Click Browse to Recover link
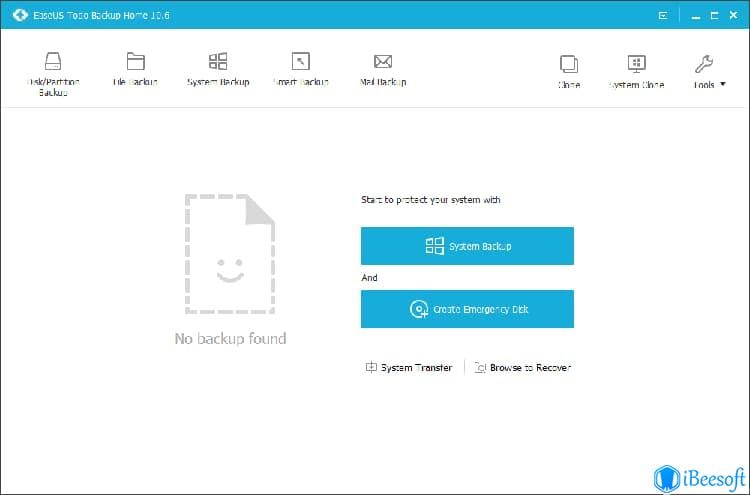Screen dimensions: 750x495 523,367
